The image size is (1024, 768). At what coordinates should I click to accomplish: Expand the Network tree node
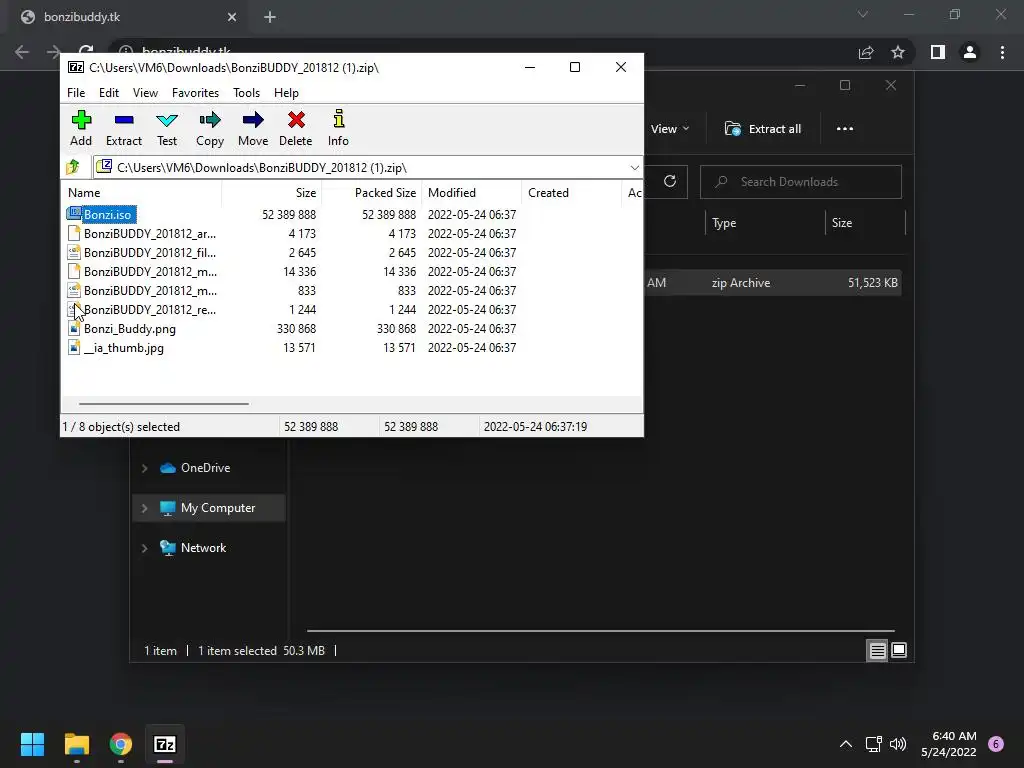point(144,548)
